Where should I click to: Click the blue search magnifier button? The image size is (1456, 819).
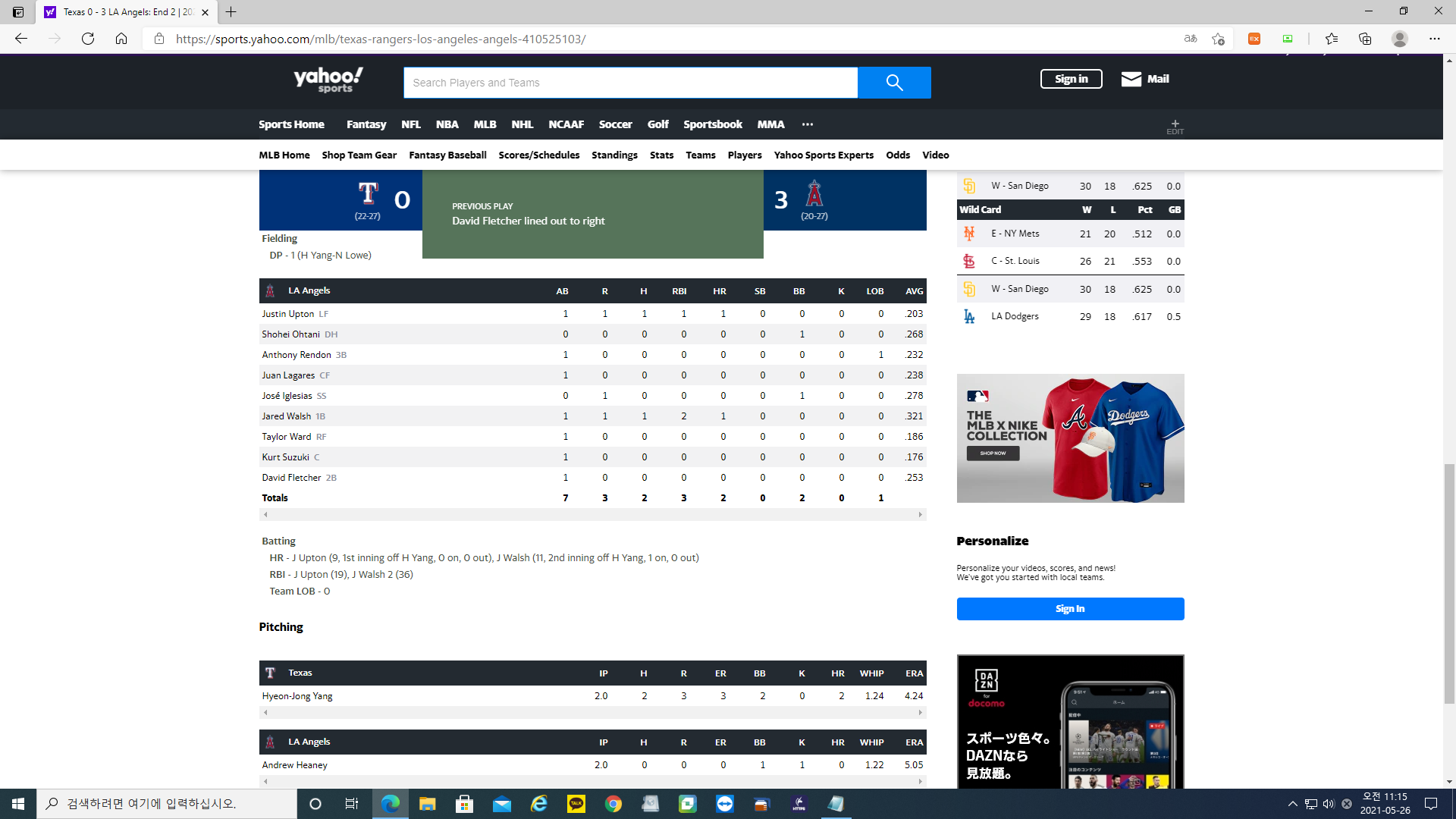click(894, 83)
